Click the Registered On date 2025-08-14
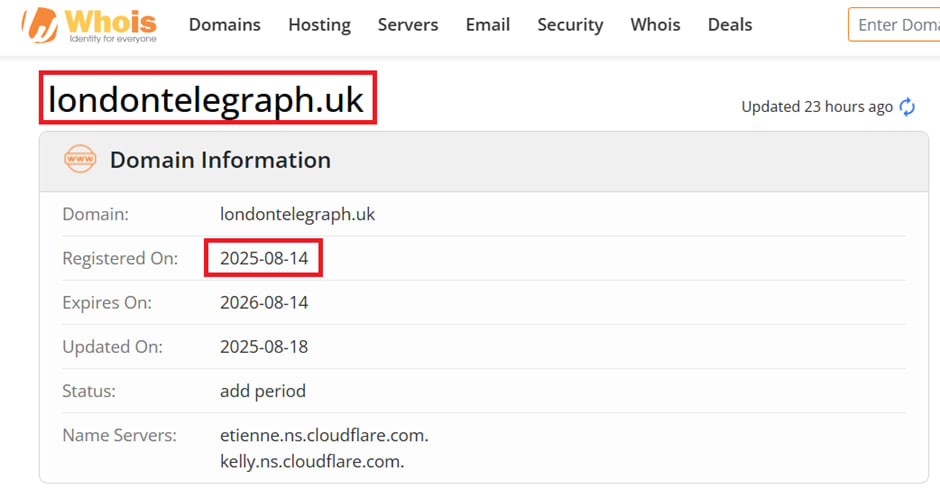Image resolution: width=940 pixels, height=490 pixels. coord(264,258)
